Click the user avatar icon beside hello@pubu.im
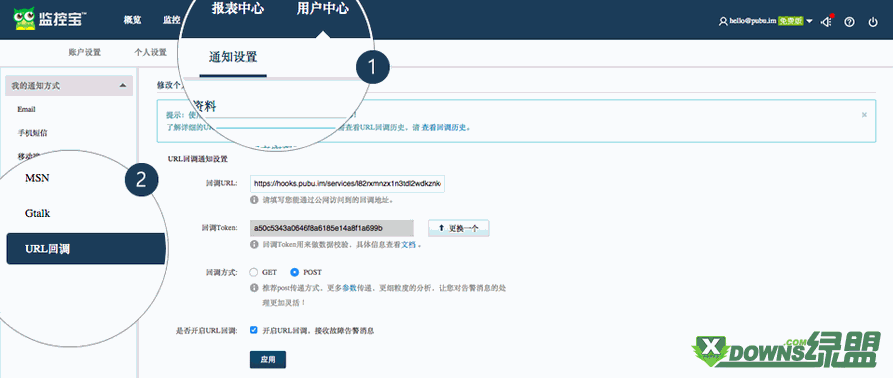This screenshot has height=378, width=893. click(723, 21)
